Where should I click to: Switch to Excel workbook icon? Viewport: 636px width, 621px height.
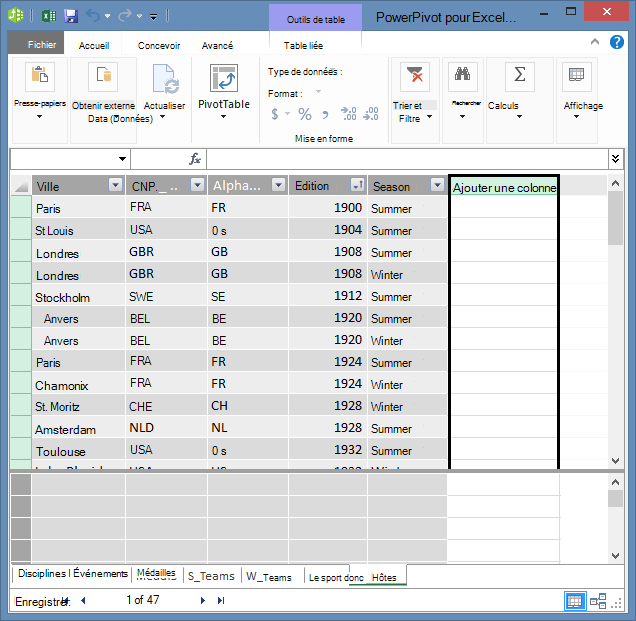point(49,16)
